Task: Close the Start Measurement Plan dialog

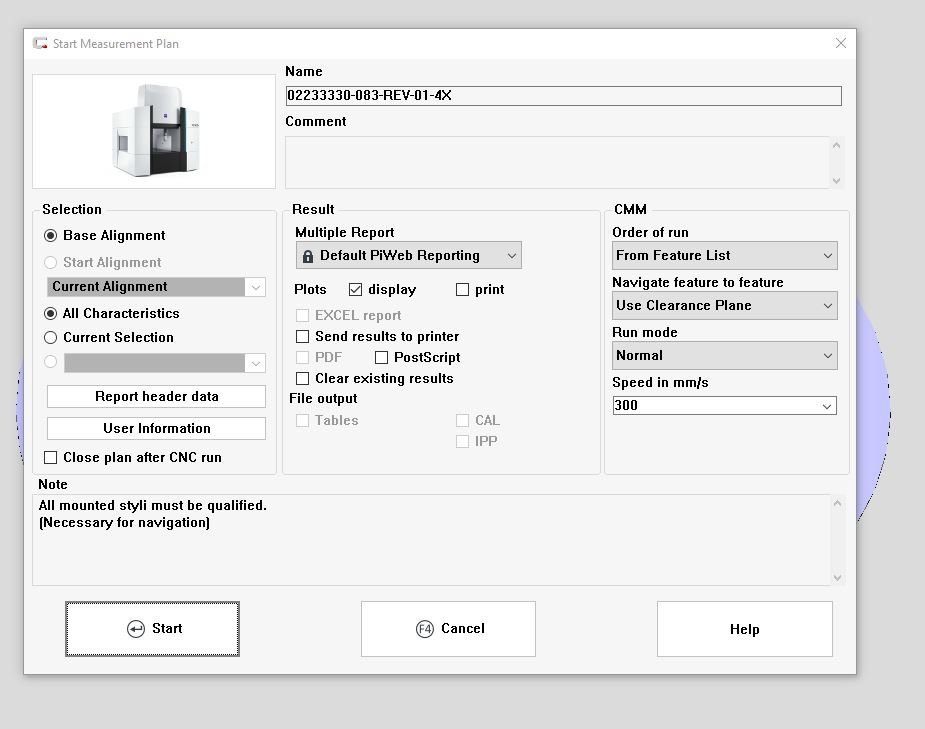Action: click(841, 43)
